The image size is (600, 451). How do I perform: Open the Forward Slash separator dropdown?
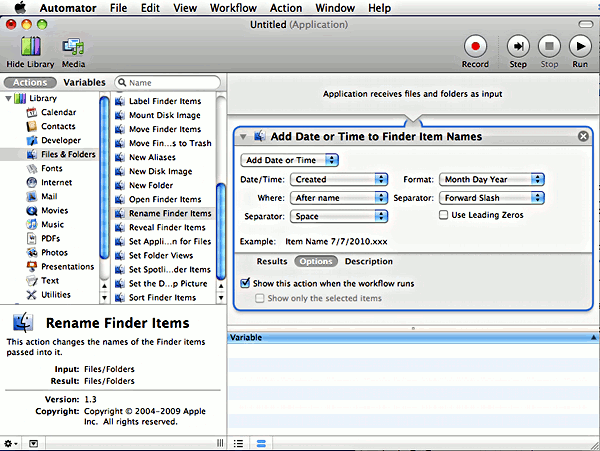(492, 198)
